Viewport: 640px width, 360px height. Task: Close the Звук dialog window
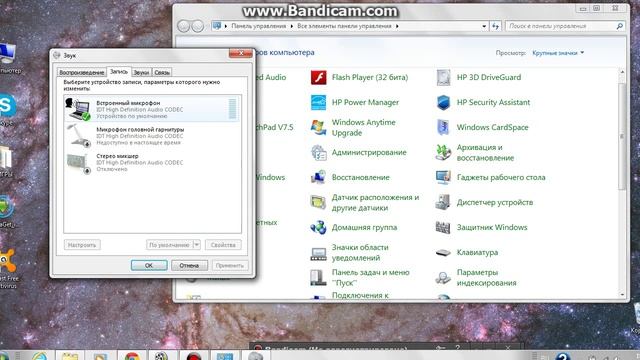pos(241,53)
